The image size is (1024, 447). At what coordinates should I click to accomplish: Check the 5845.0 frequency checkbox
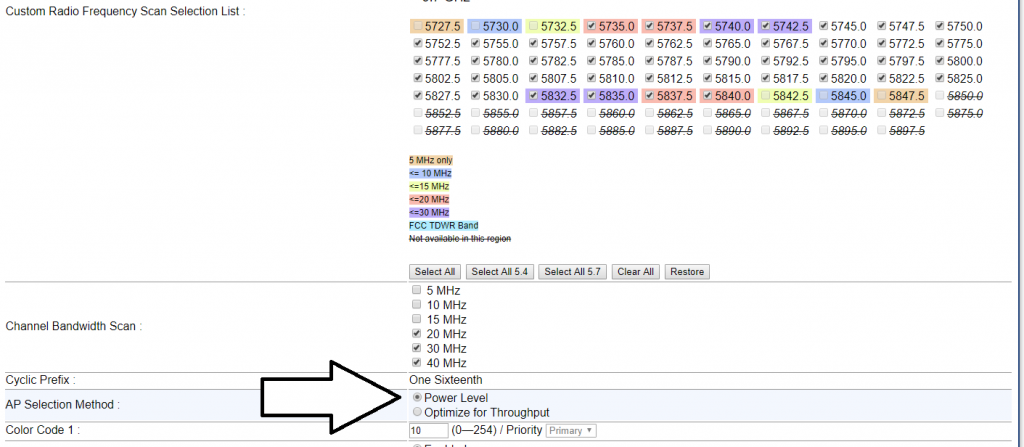tap(824, 96)
